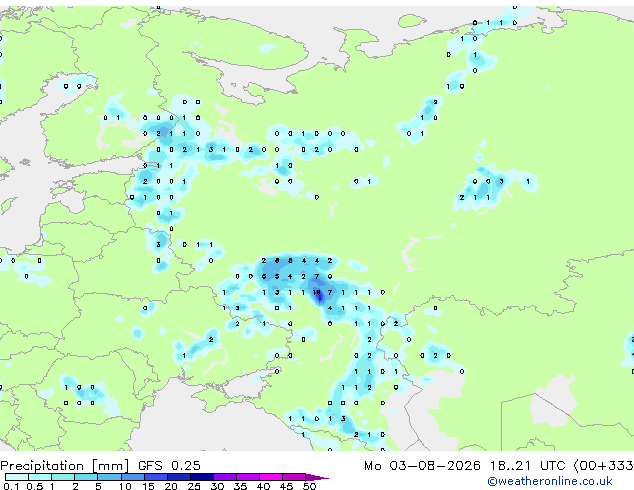Click the legend label '10'
Viewport: 634px width, 490px height.
tap(125, 486)
